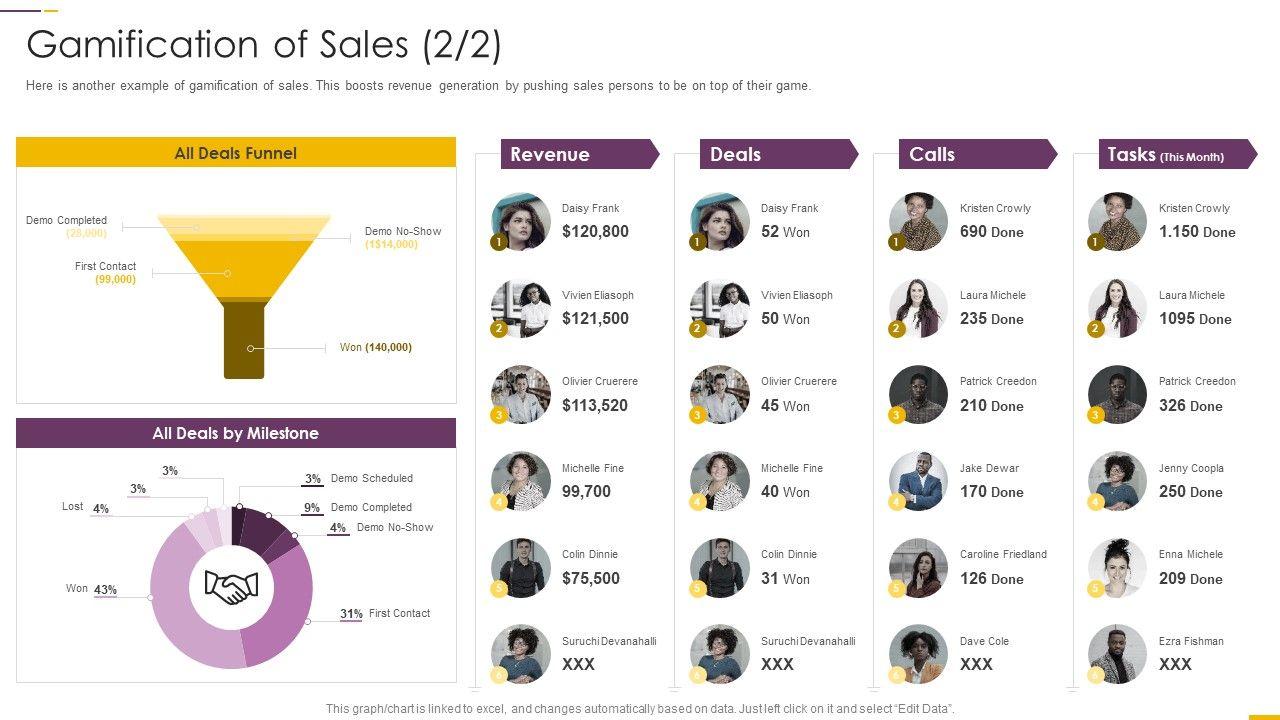The image size is (1280, 720).
Task: Click the All Deals by Milestone banner
Action: point(236,433)
